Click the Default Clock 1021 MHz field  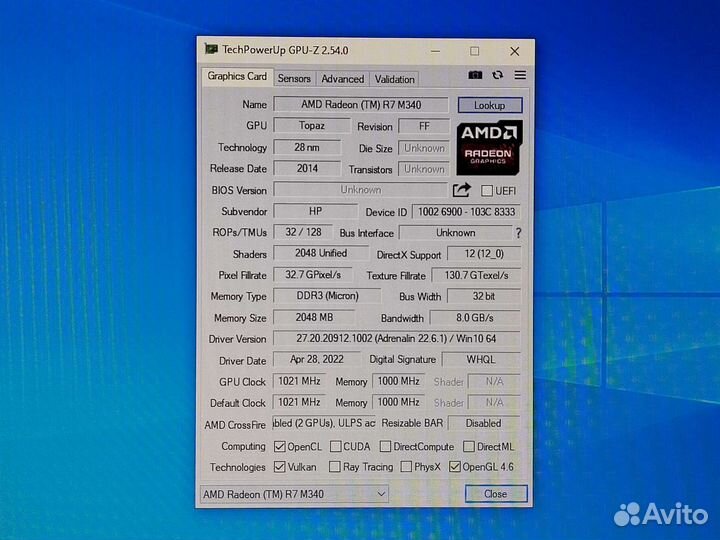(299, 402)
